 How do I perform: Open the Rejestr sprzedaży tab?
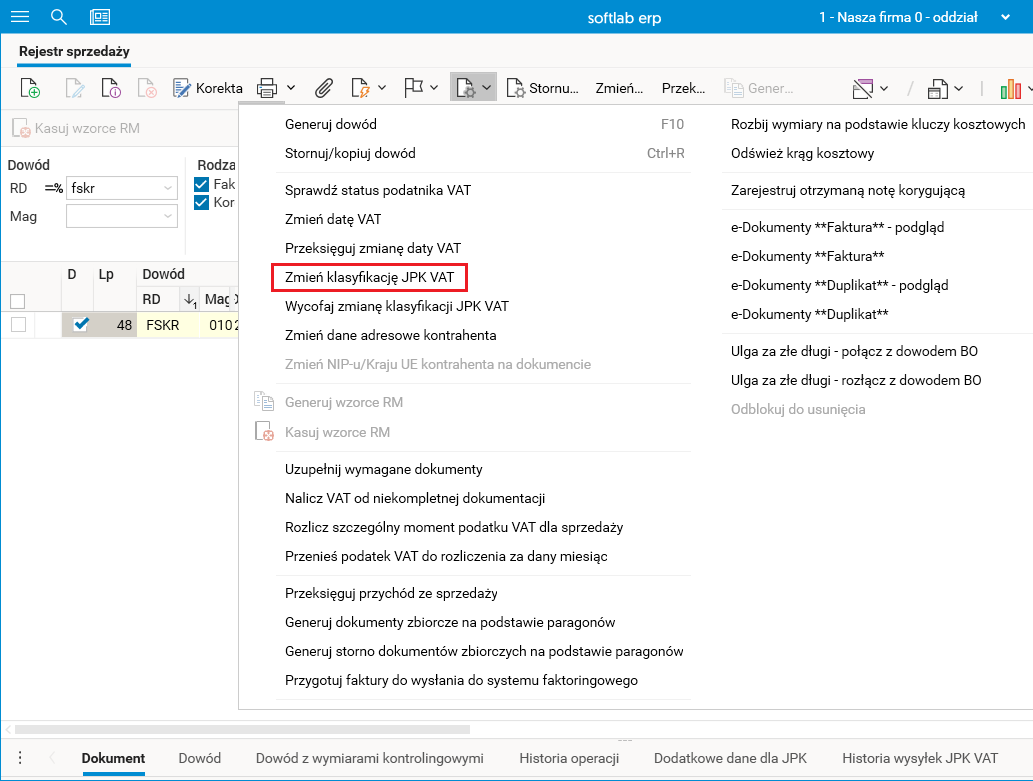point(74,51)
